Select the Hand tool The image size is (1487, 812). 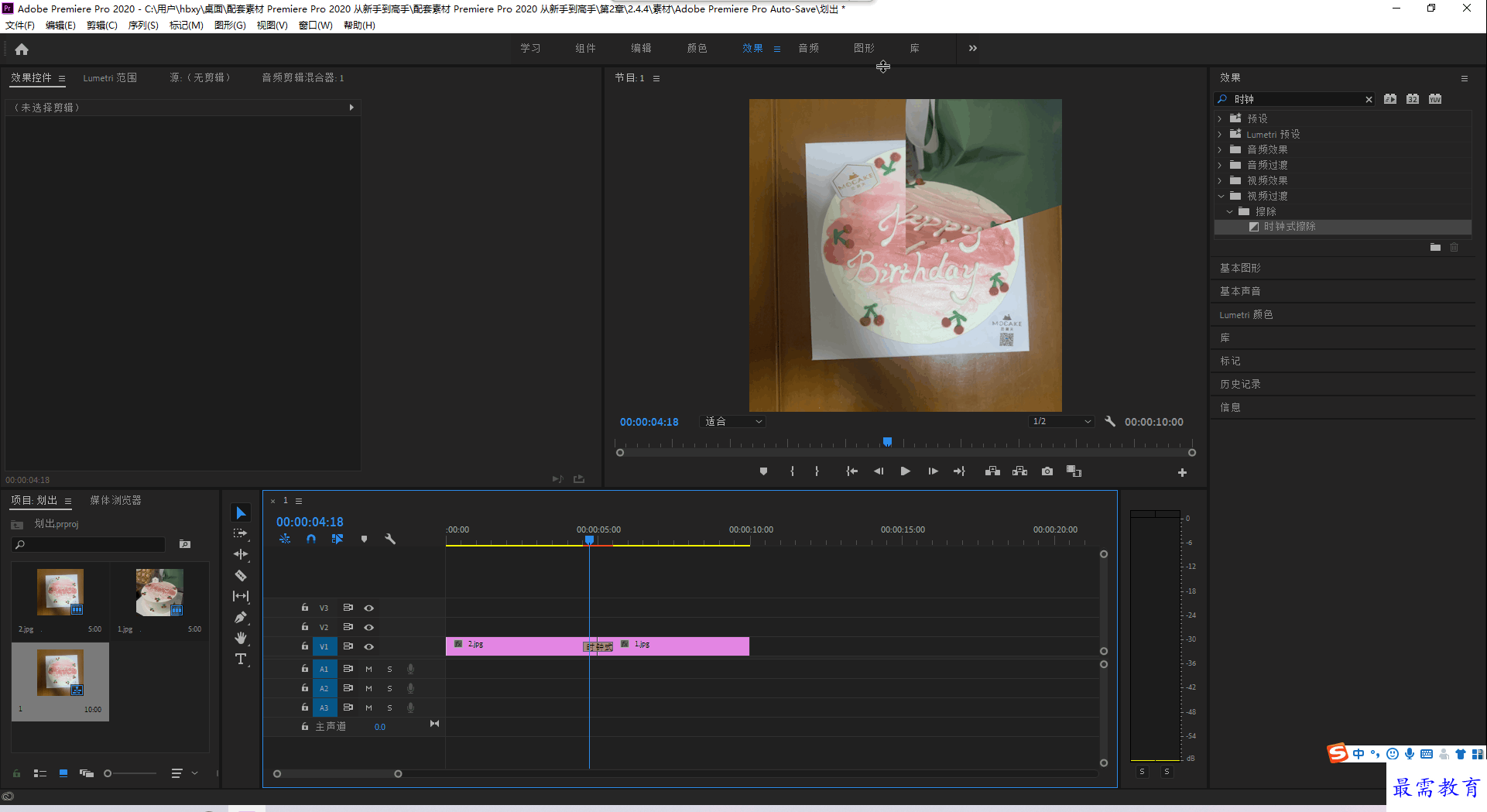[241, 638]
